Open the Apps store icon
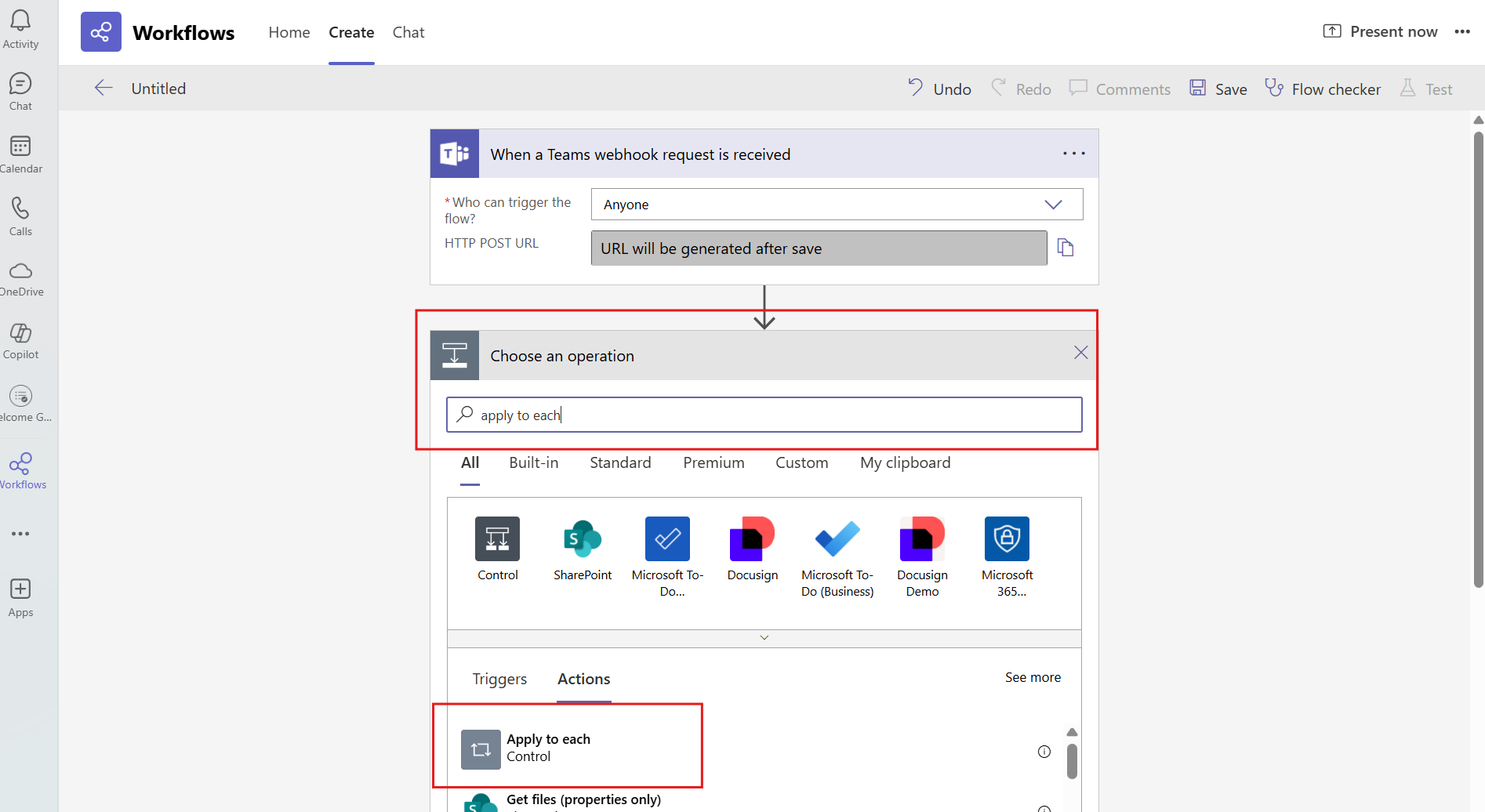This screenshot has height=812, width=1485. coord(20,598)
